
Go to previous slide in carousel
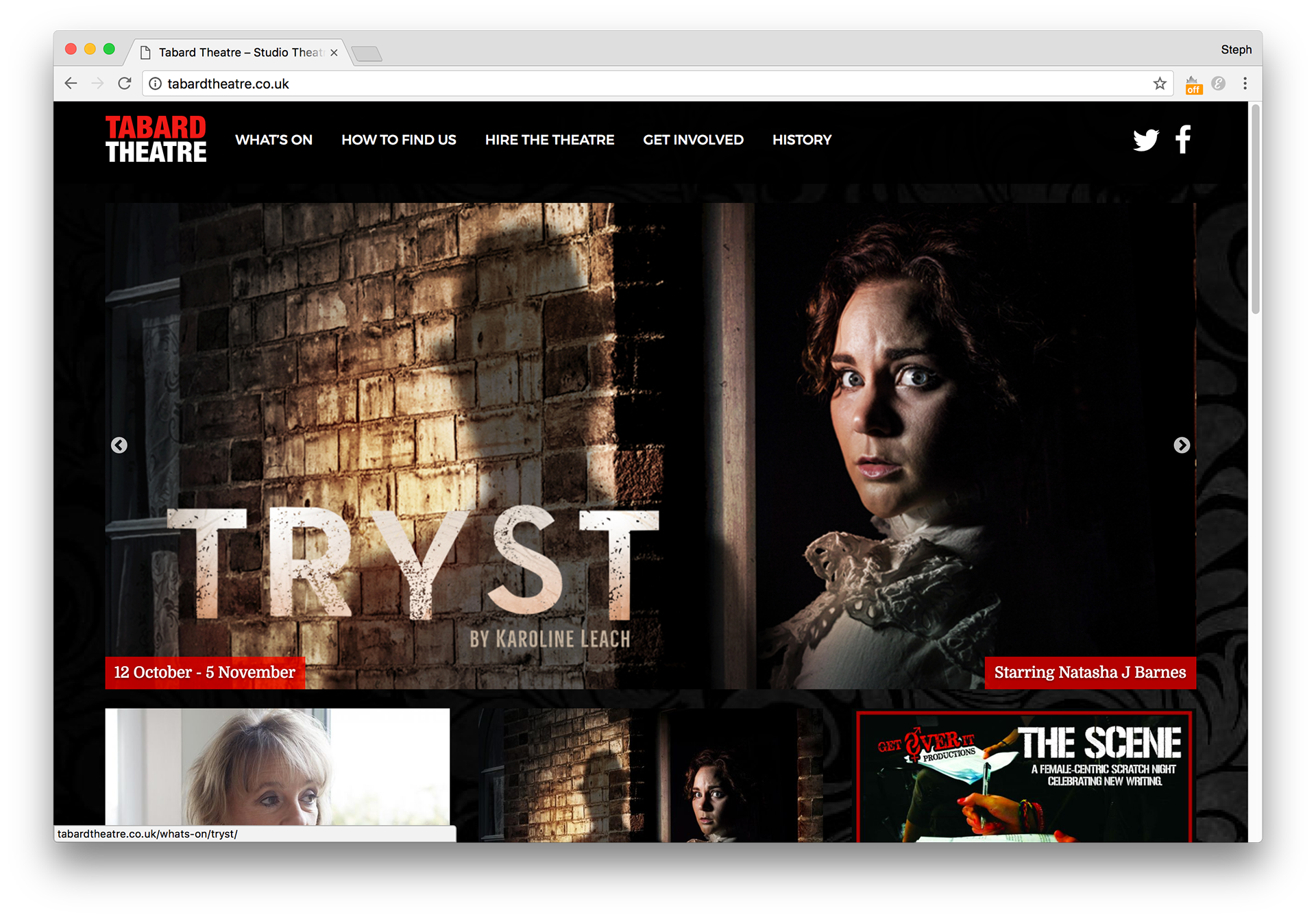pyautogui.click(x=119, y=445)
